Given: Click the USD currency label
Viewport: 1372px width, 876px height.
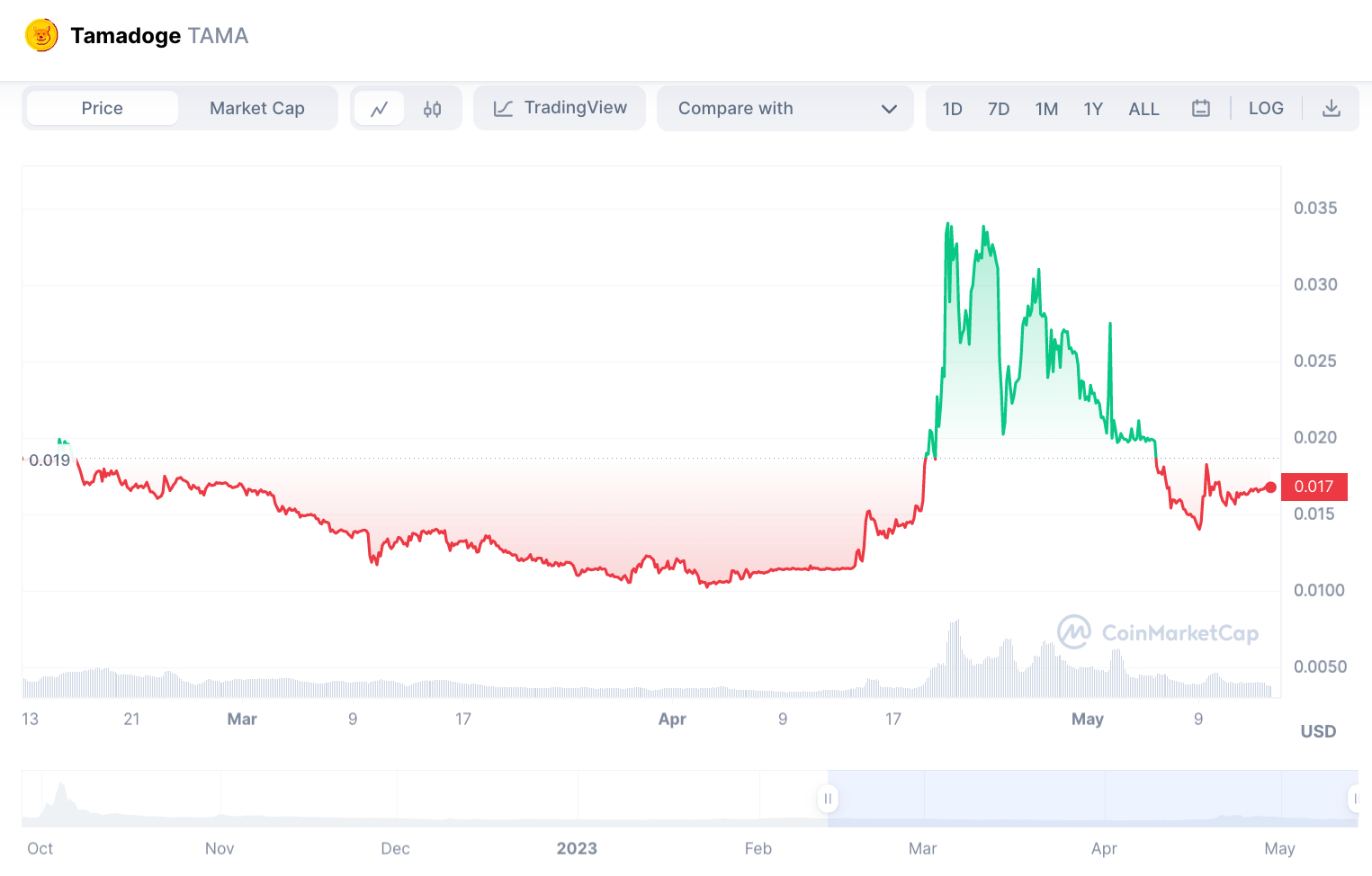Looking at the screenshot, I should [1318, 731].
